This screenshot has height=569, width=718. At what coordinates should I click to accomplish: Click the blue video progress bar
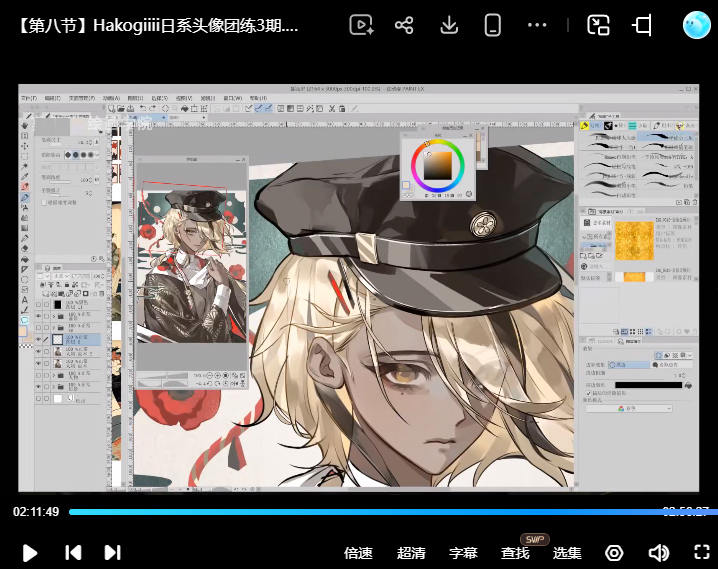(393, 512)
